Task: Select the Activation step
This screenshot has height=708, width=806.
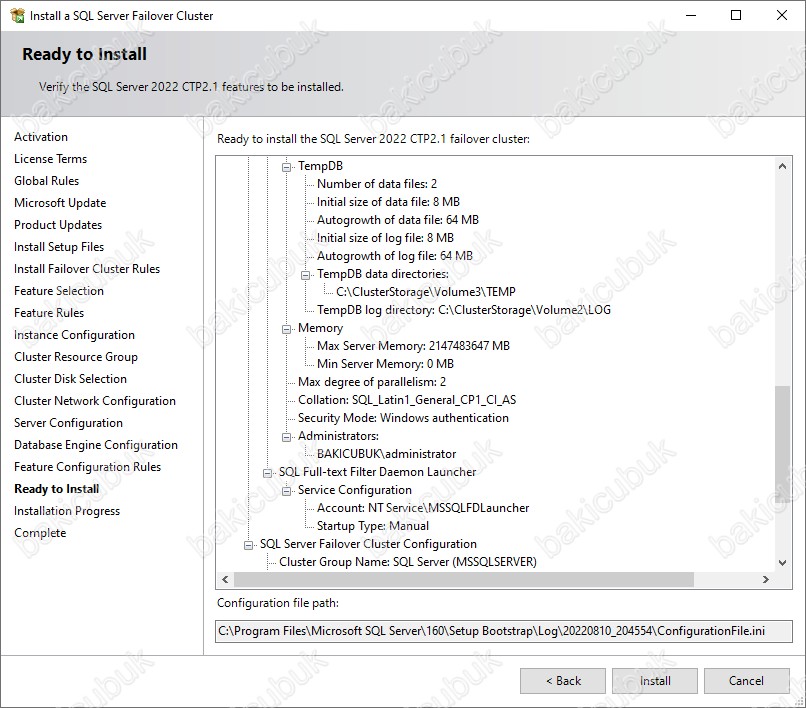Action: click(x=41, y=137)
